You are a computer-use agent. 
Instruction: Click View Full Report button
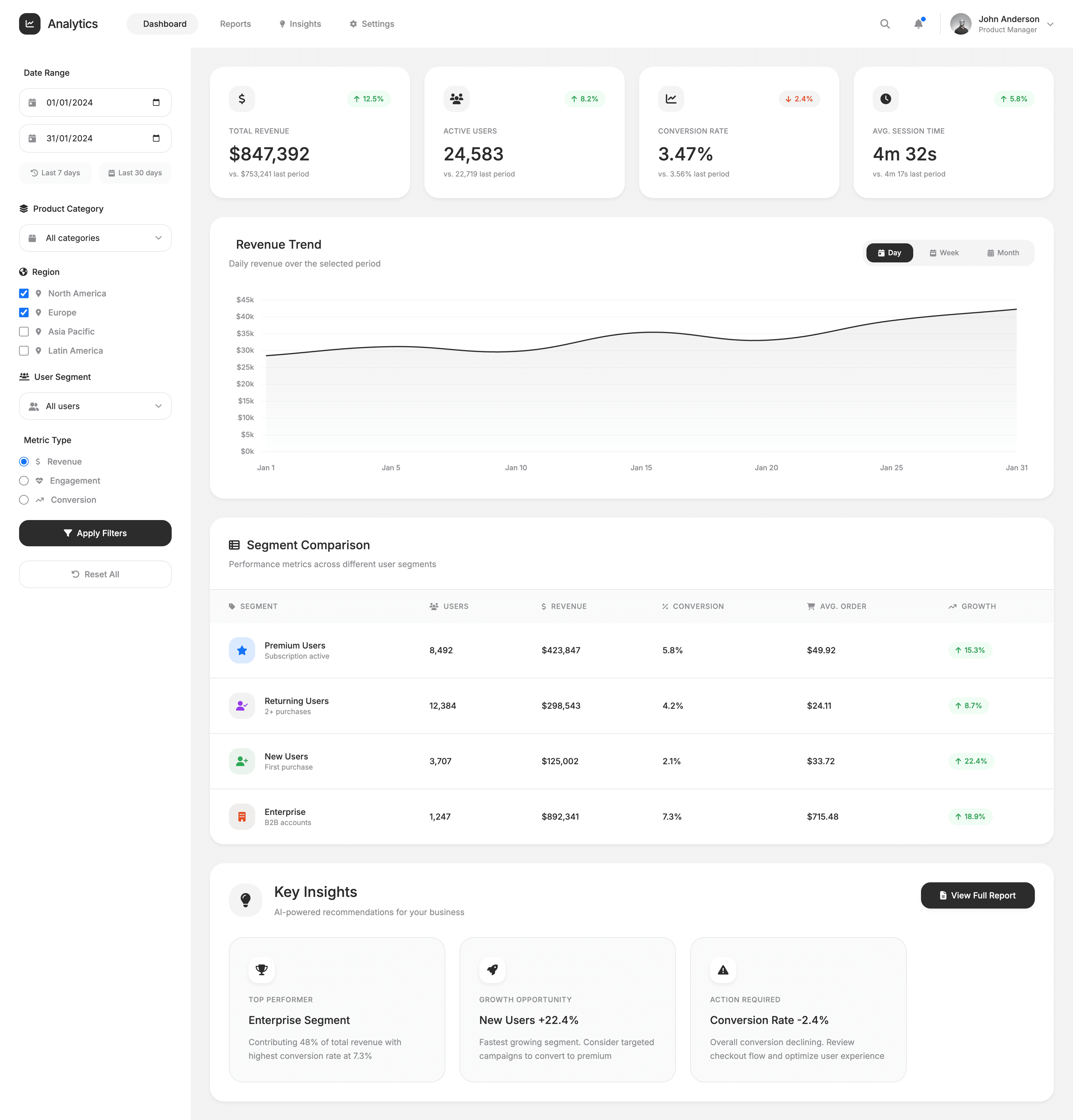click(977, 895)
